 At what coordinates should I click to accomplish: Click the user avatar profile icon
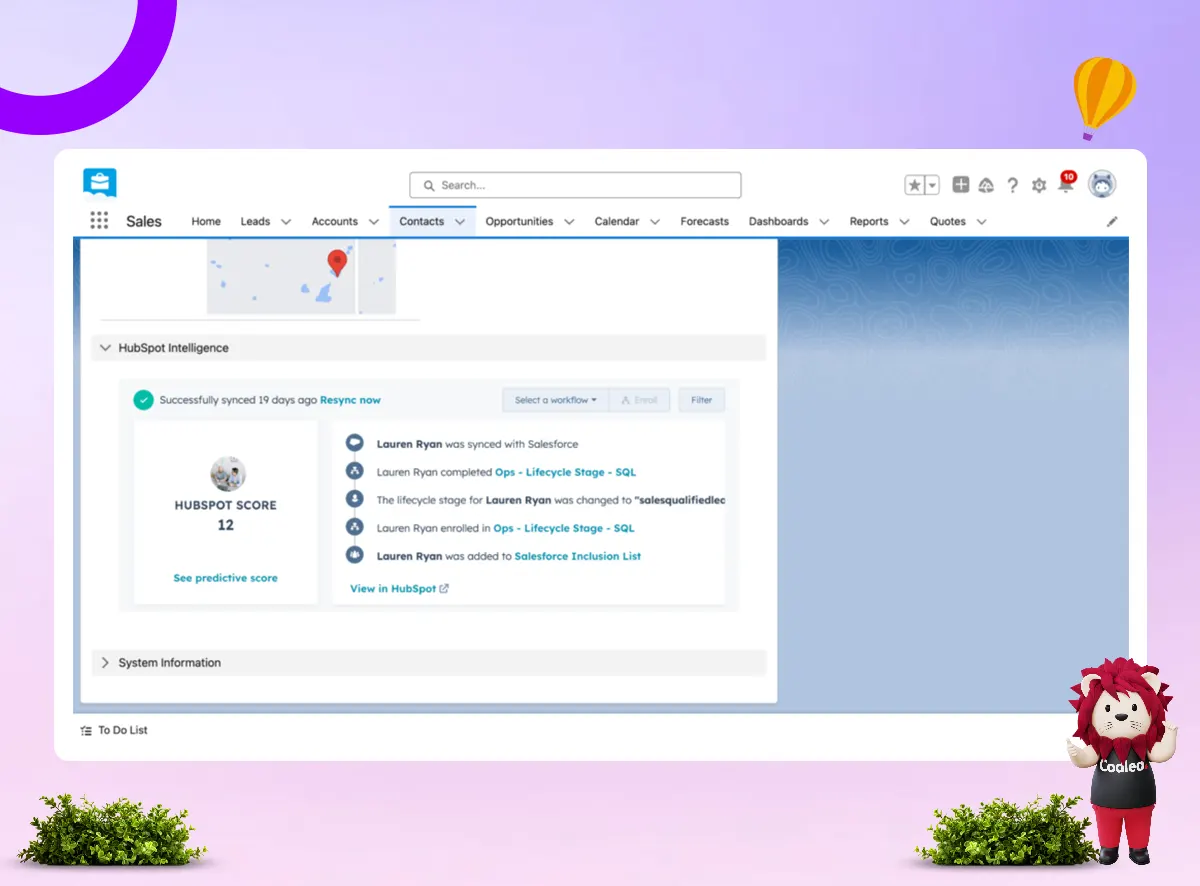[1102, 184]
